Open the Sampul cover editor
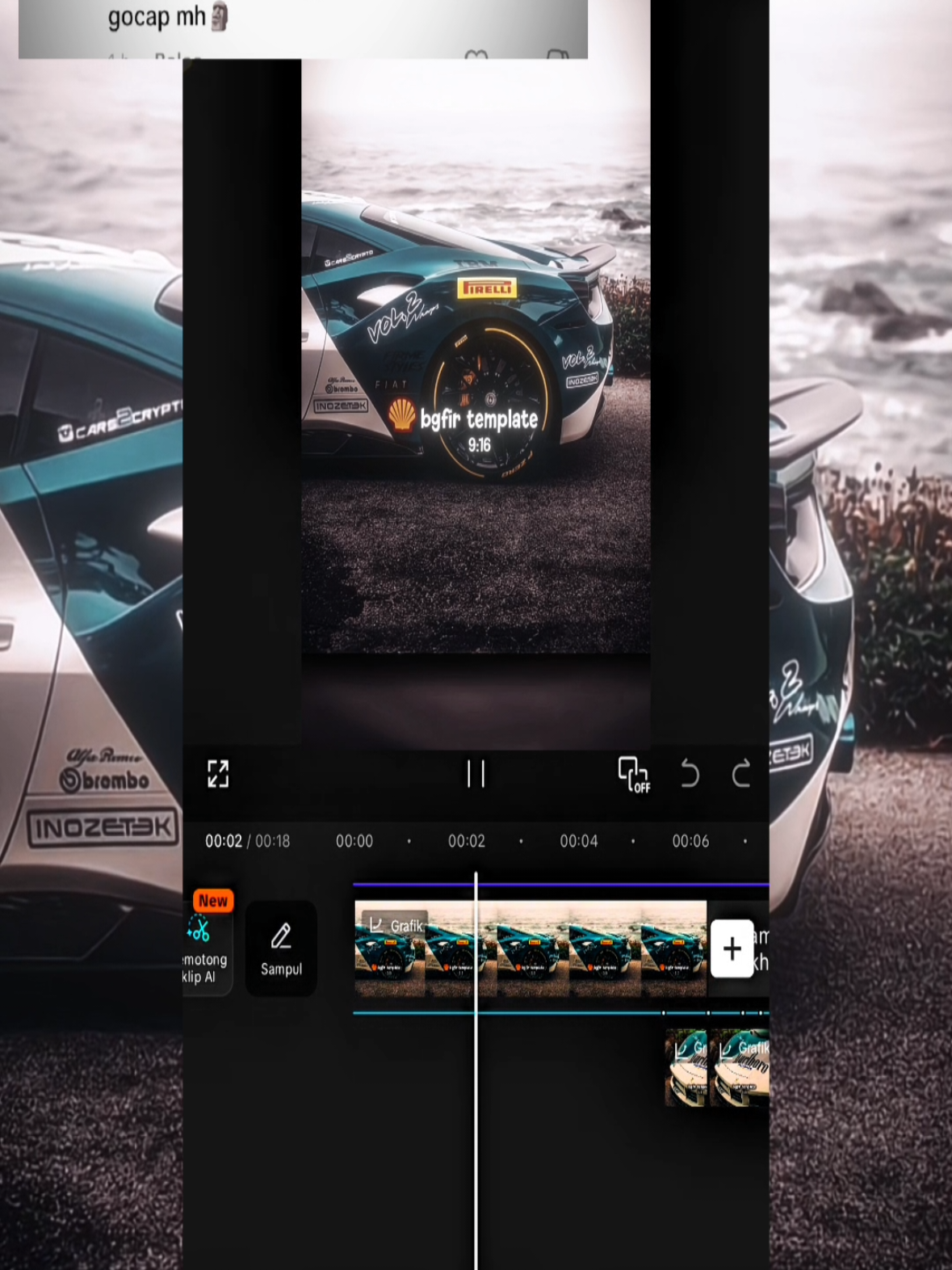 click(281, 948)
